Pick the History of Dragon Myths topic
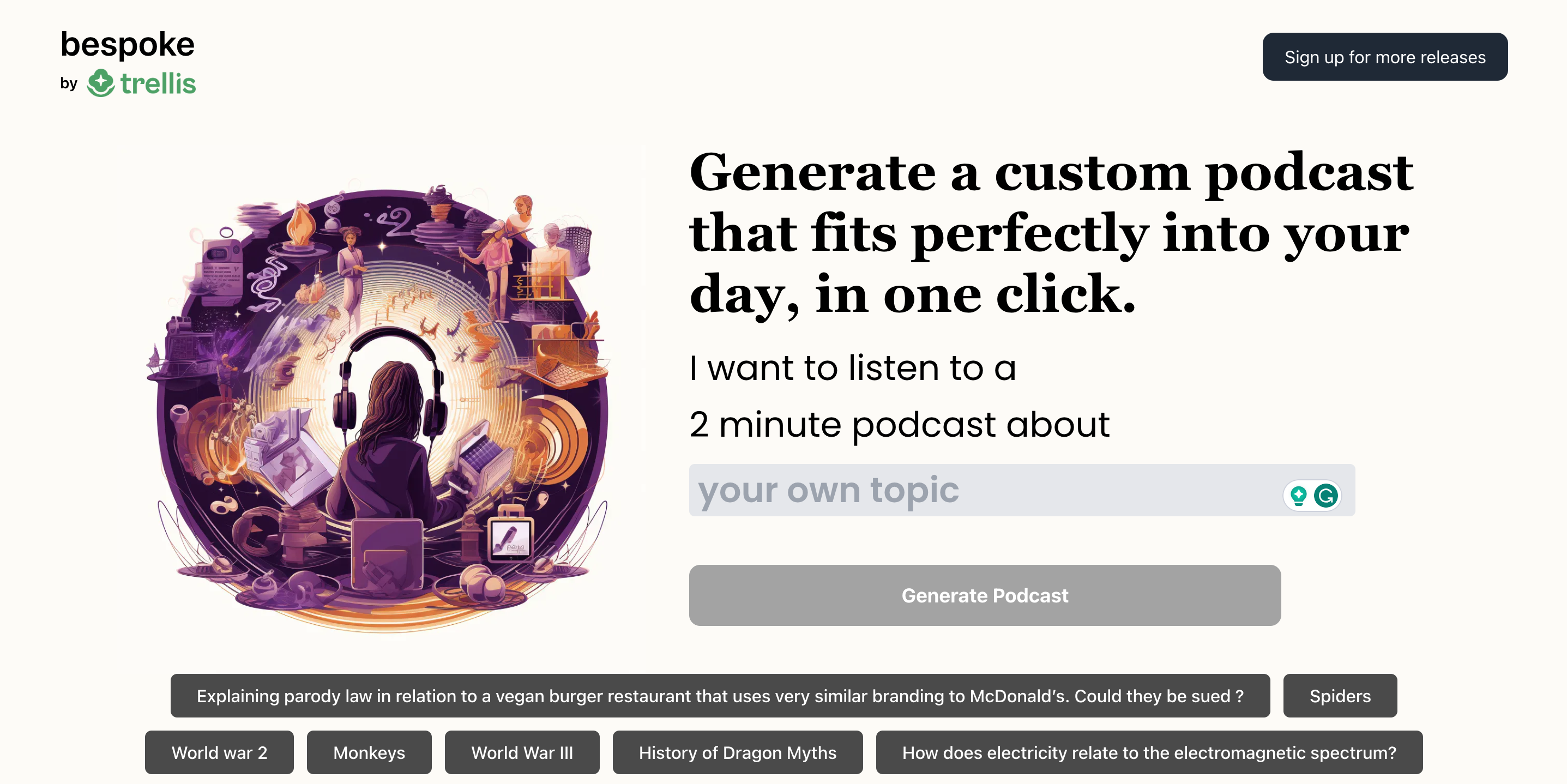Viewport: 1567px width, 784px height. point(737,752)
